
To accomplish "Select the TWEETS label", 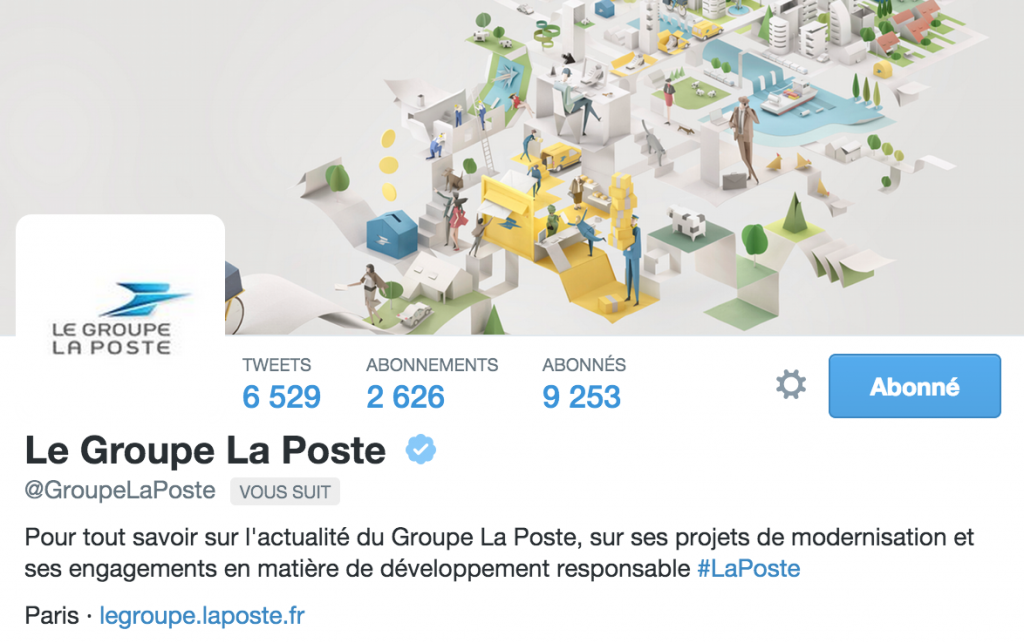I will point(276,365).
